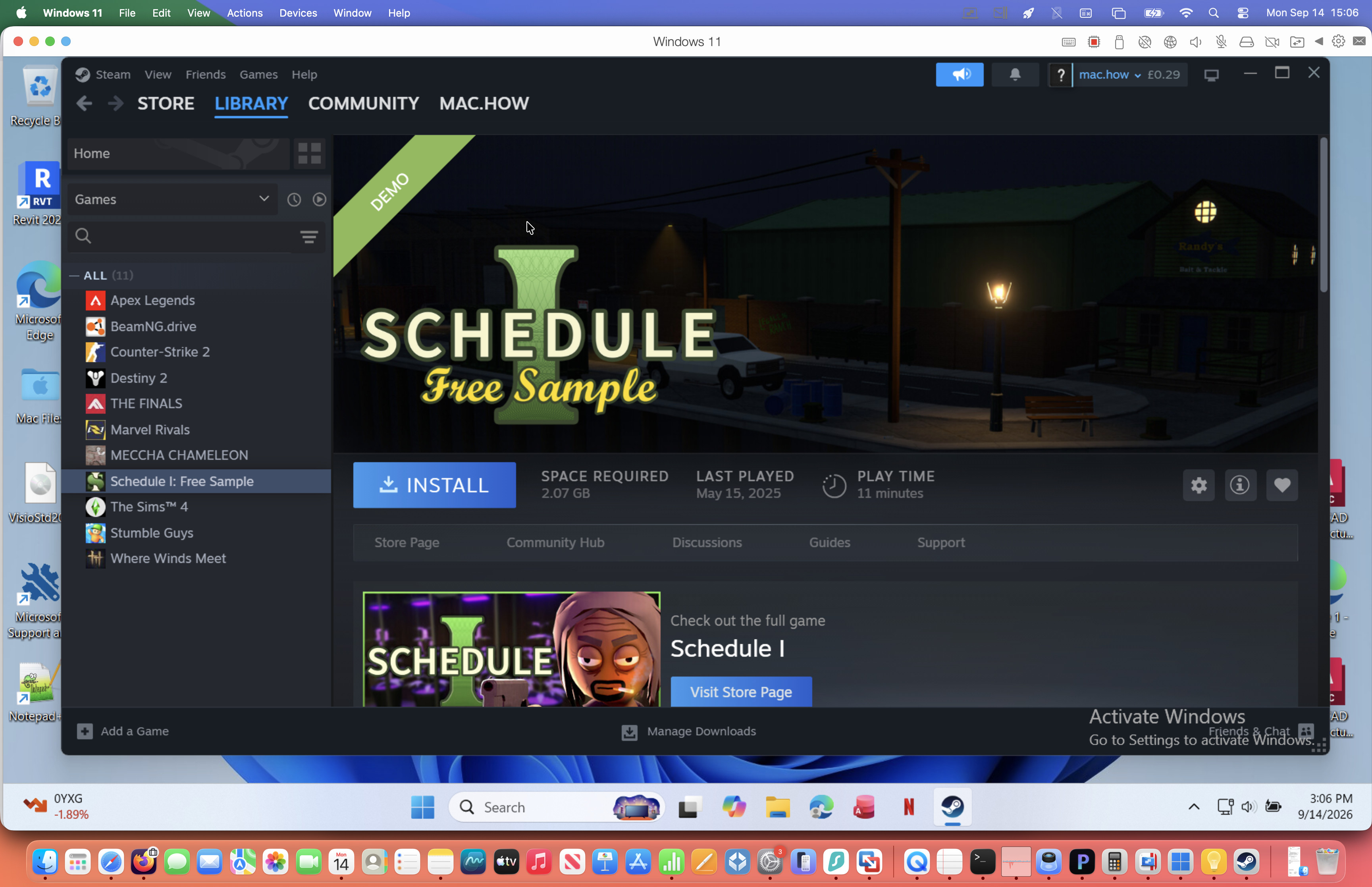Screen dimensions: 1372x887
Task: Open game settings gear for Schedule I
Action: [1199, 485]
